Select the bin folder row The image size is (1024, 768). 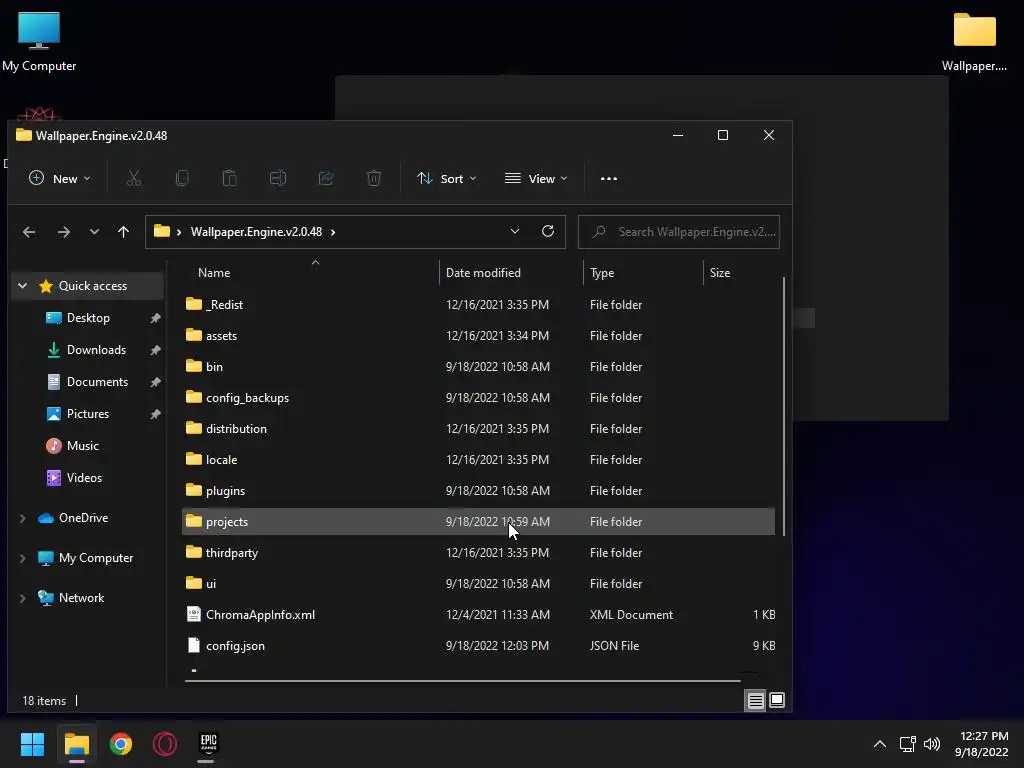coord(478,366)
